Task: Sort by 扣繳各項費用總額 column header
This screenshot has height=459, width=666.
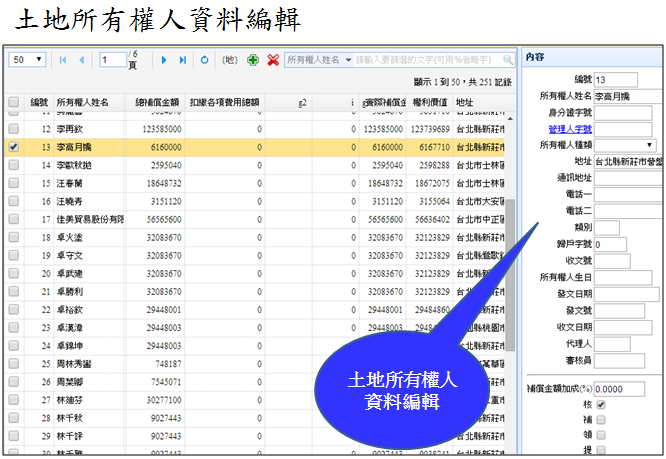Action: [x=225, y=102]
